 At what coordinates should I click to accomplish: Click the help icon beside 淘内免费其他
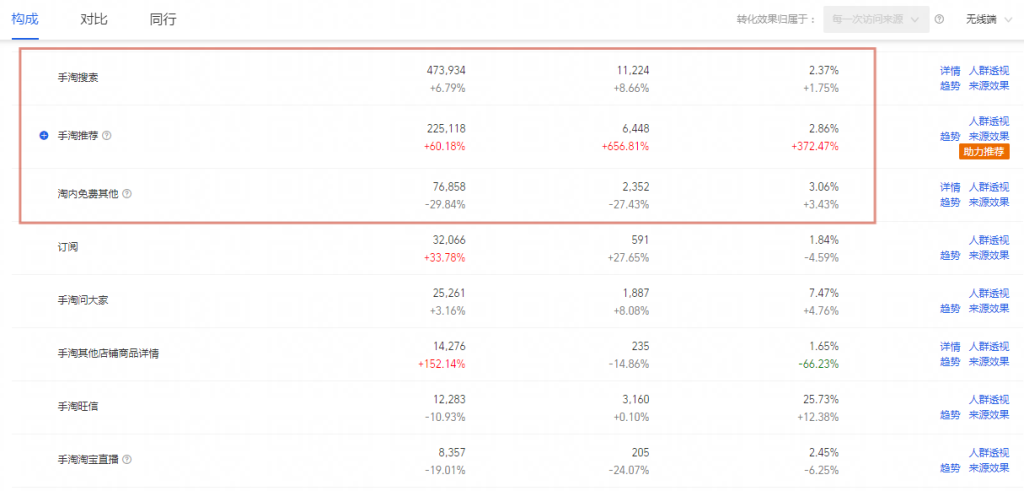pyautogui.click(x=127, y=194)
